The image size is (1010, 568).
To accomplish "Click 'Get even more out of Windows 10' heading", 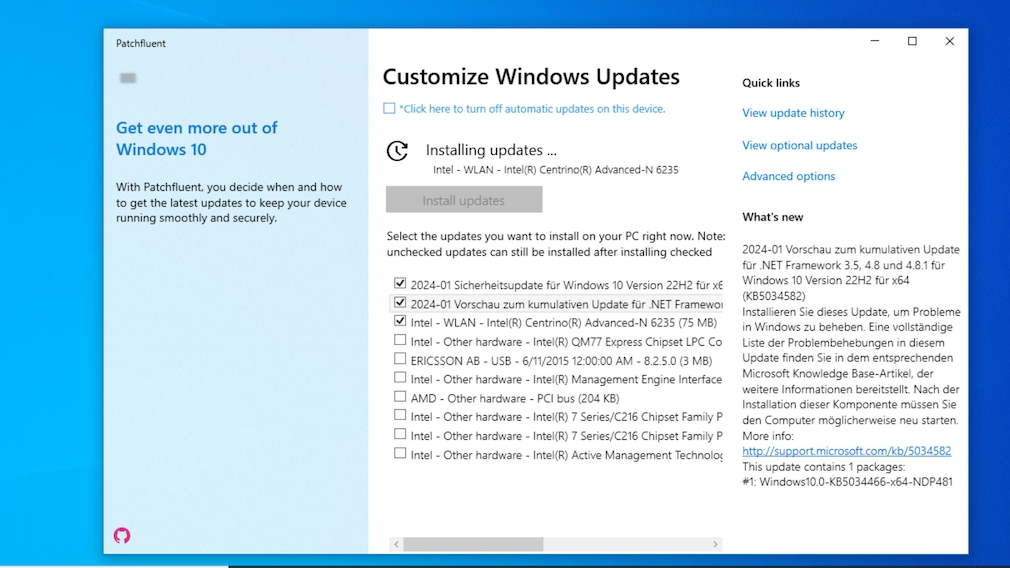I will (x=196, y=138).
